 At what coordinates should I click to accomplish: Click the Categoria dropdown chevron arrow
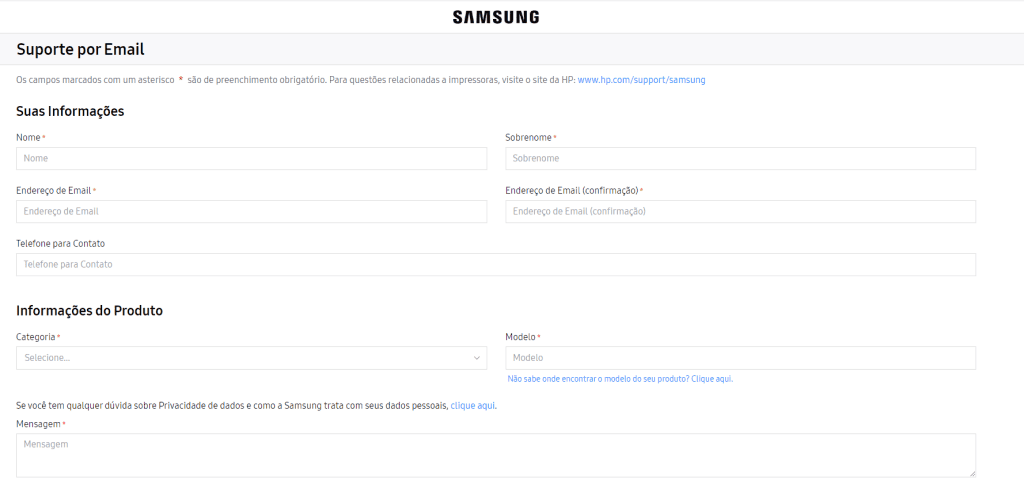(477, 358)
